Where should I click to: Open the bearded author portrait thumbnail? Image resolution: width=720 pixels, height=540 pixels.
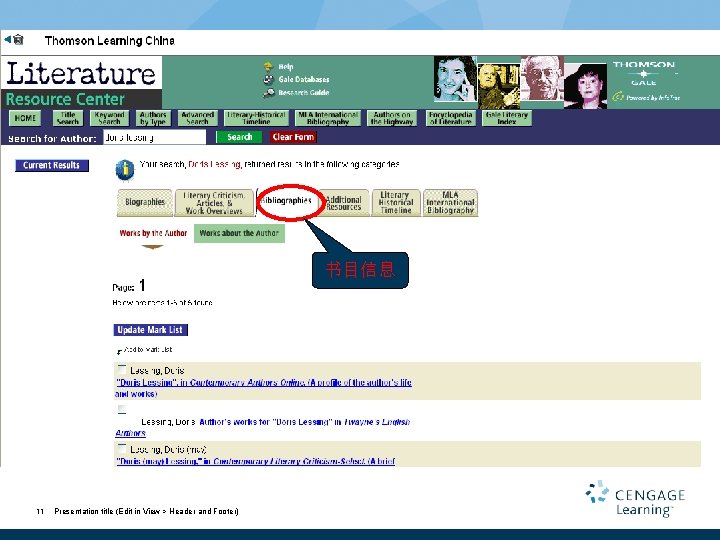point(498,86)
